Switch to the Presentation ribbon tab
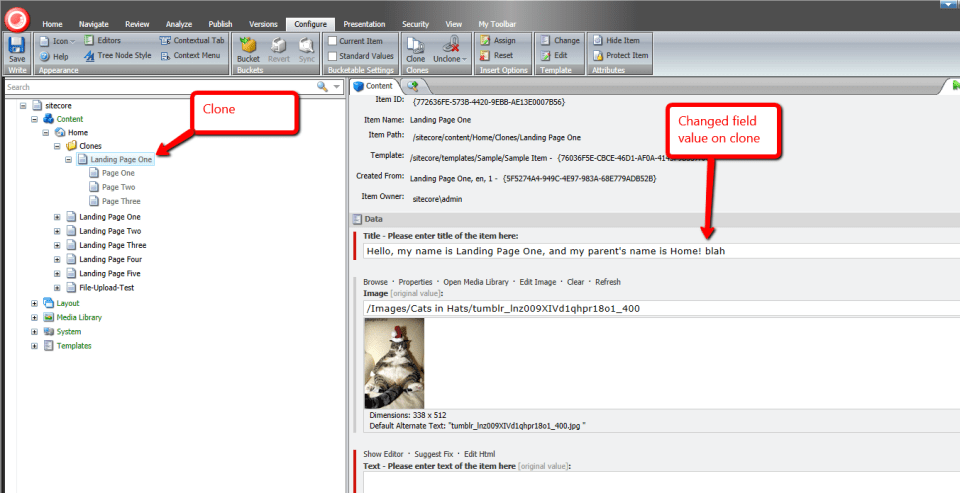Viewport: 960px width, 493px height. pos(364,23)
